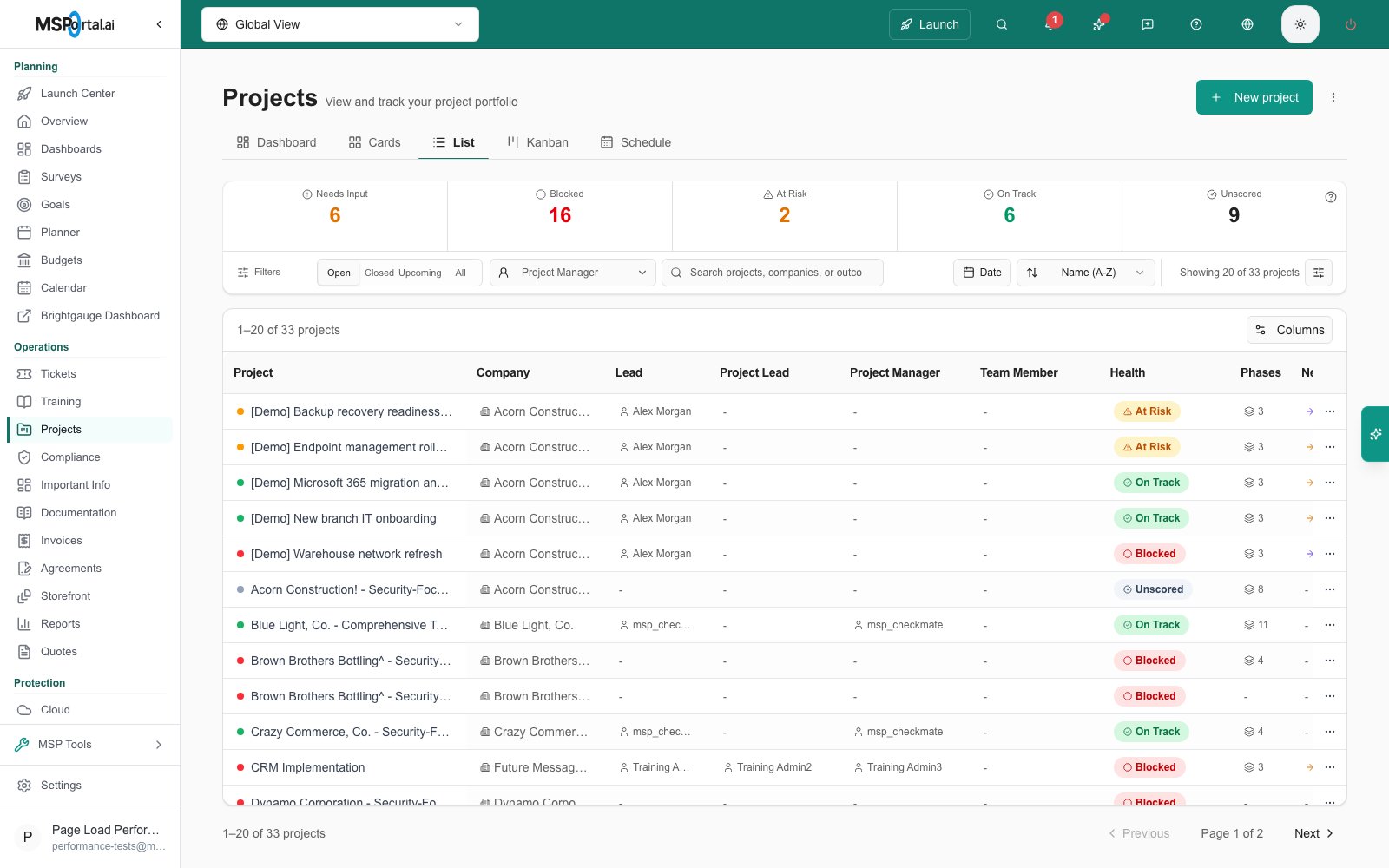The height and width of the screenshot is (868, 1389).
Task: Select the Upcoming status filter
Action: [420, 273]
